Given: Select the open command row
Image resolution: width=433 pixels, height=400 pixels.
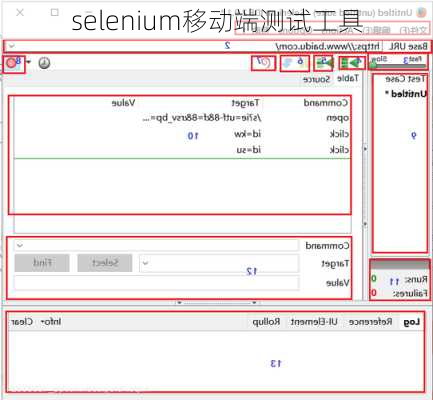Looking at the screenshot, I should (182, 118).
